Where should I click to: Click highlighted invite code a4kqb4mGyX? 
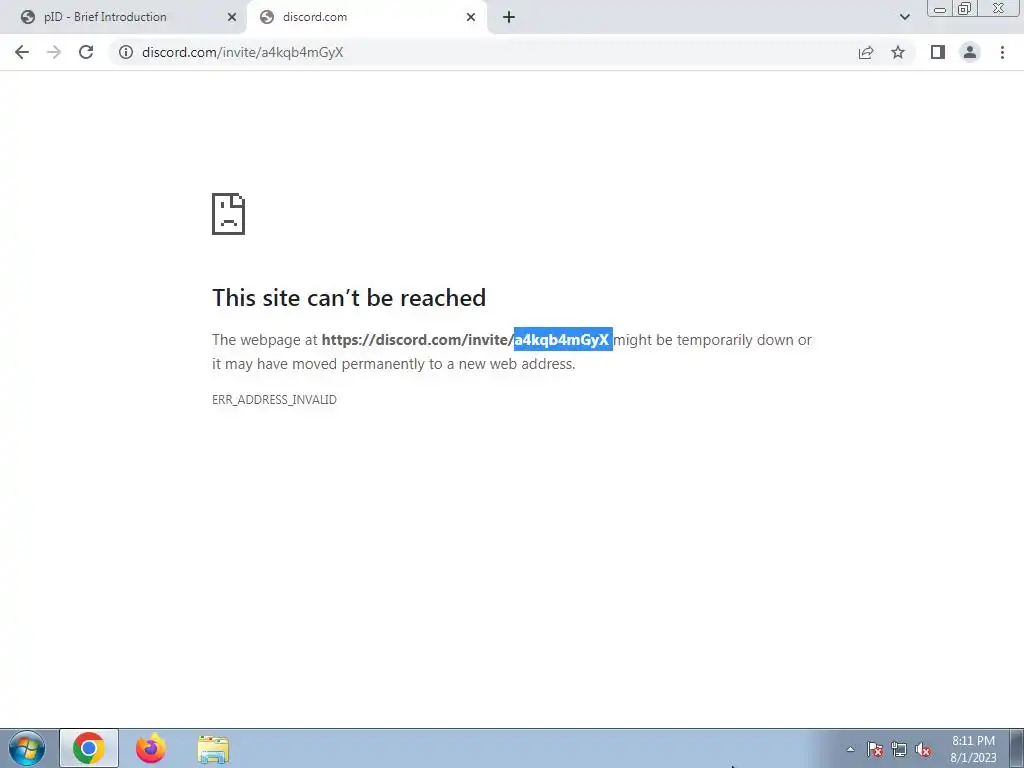click(x=563, y=340)
